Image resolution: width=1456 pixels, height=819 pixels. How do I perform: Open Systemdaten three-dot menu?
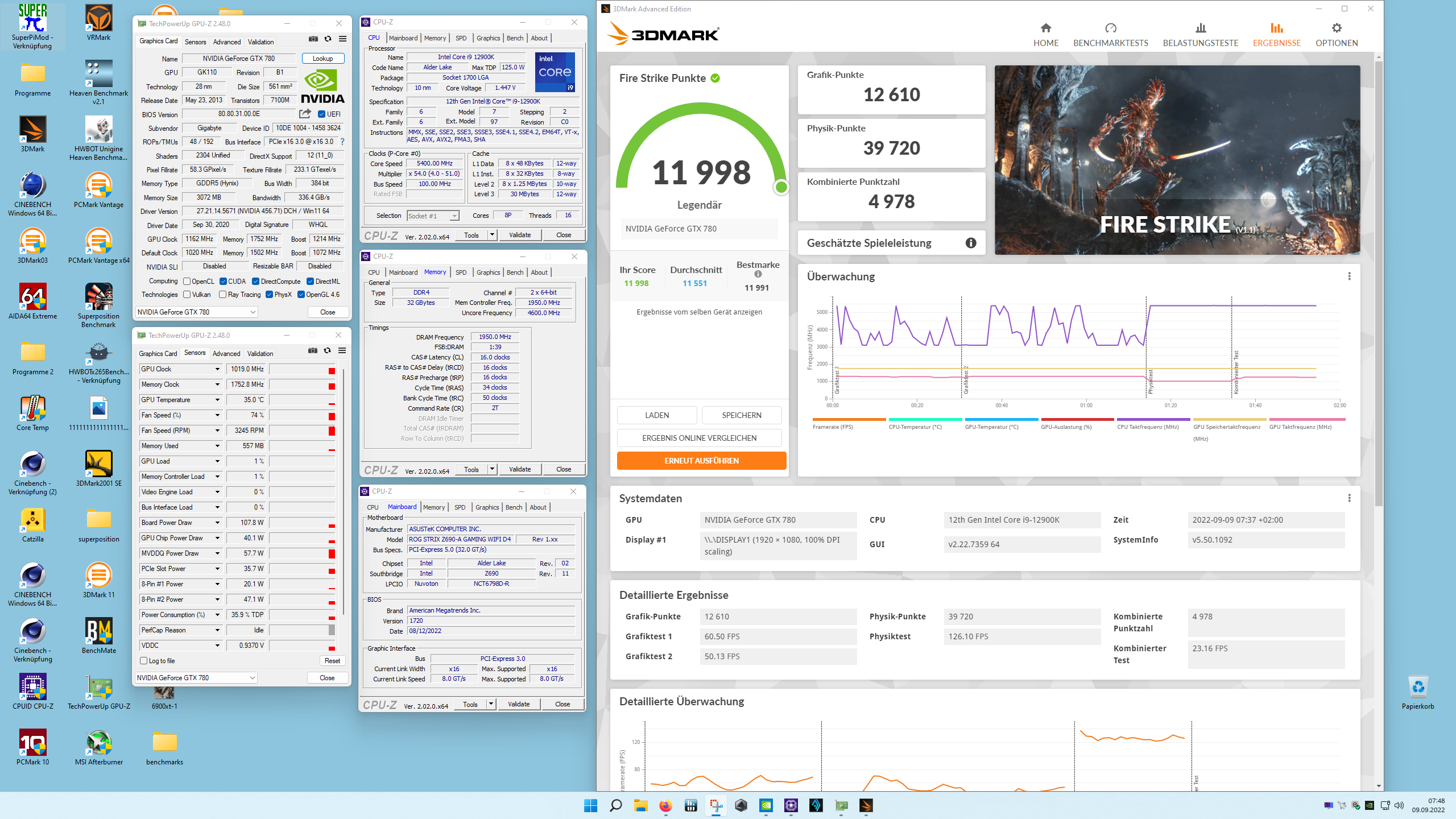click(x=1349, y=498)
